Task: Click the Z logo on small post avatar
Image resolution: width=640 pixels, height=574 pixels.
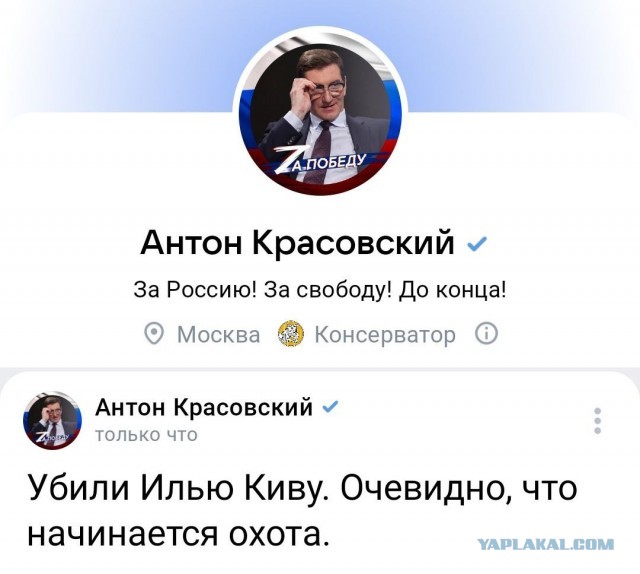Action: [42, 438]
